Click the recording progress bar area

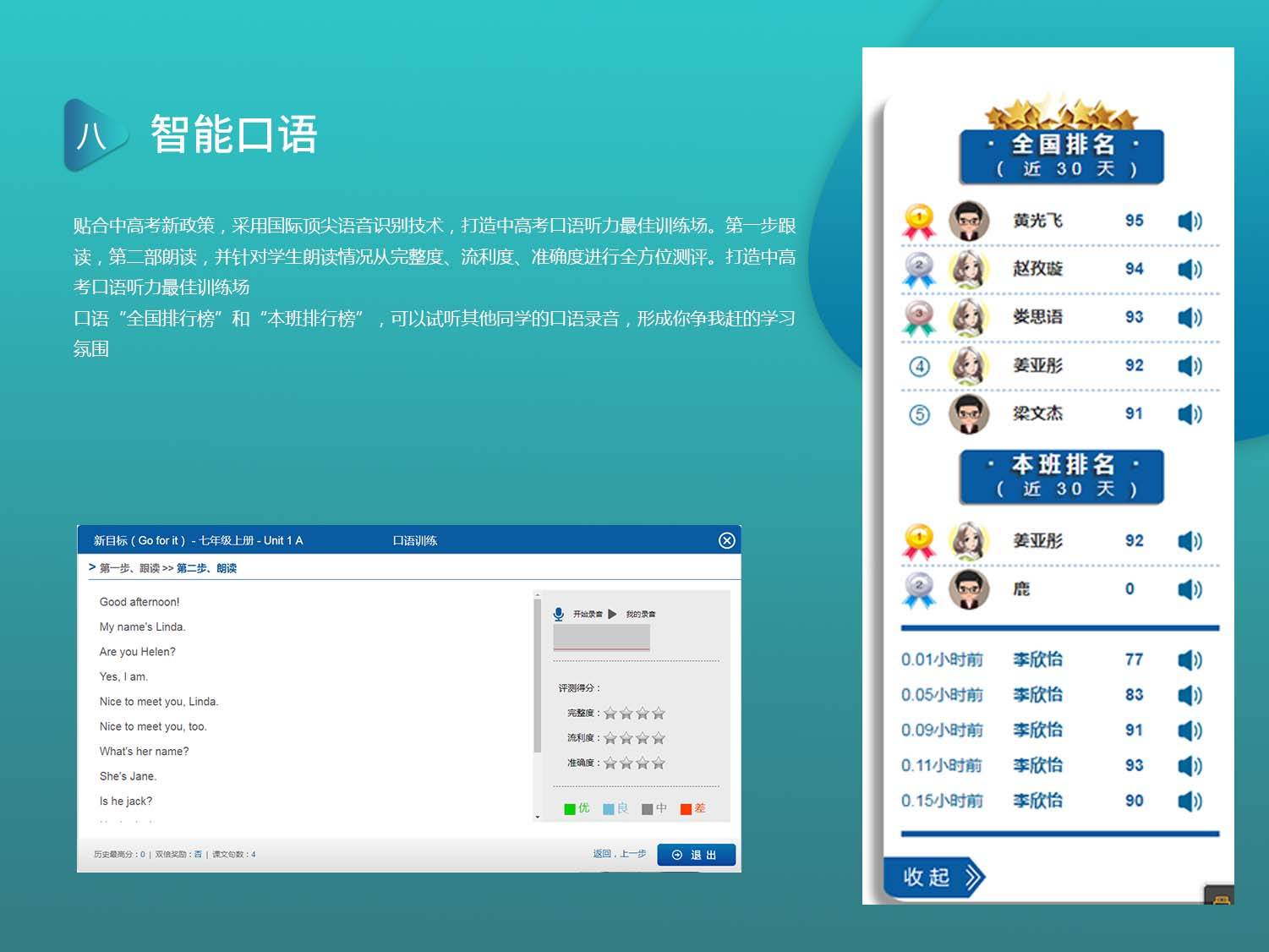602,638
